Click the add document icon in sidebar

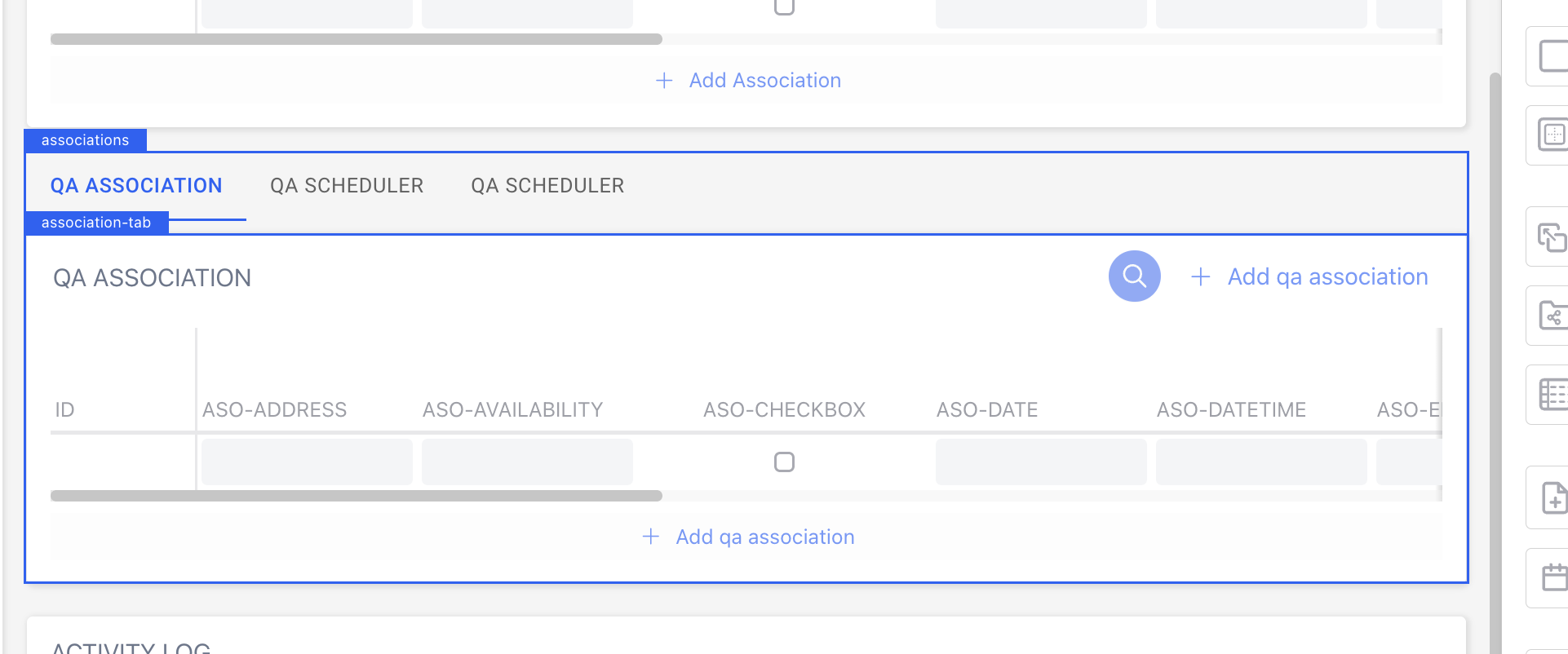tap(1552, 497)
